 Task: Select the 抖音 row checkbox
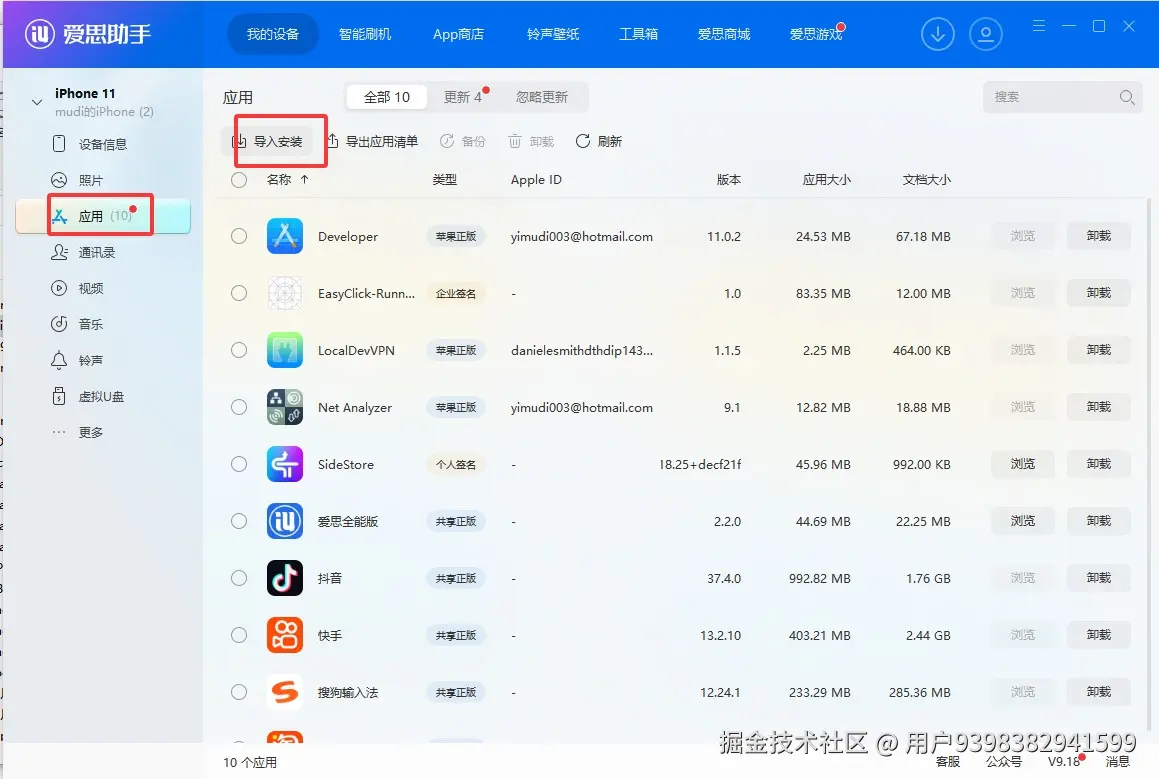coord(239,578)
